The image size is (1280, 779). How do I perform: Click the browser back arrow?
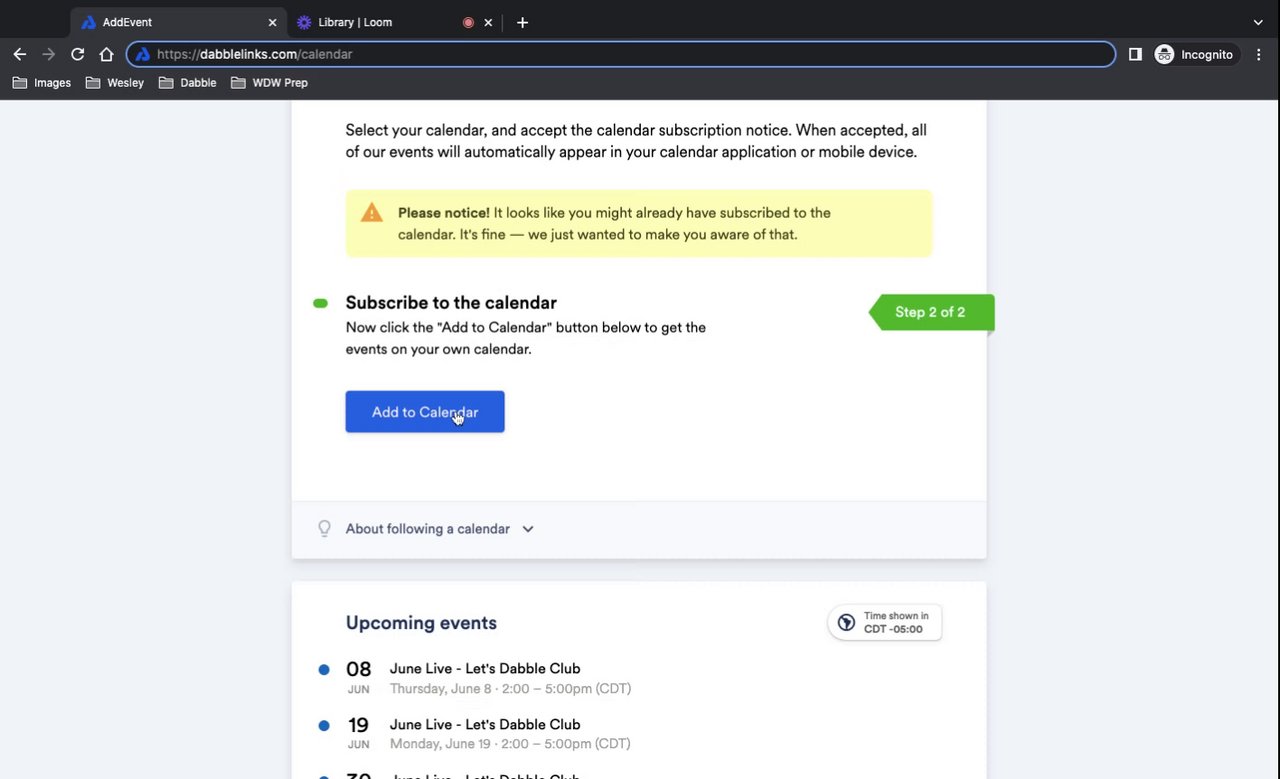[20, 54]
